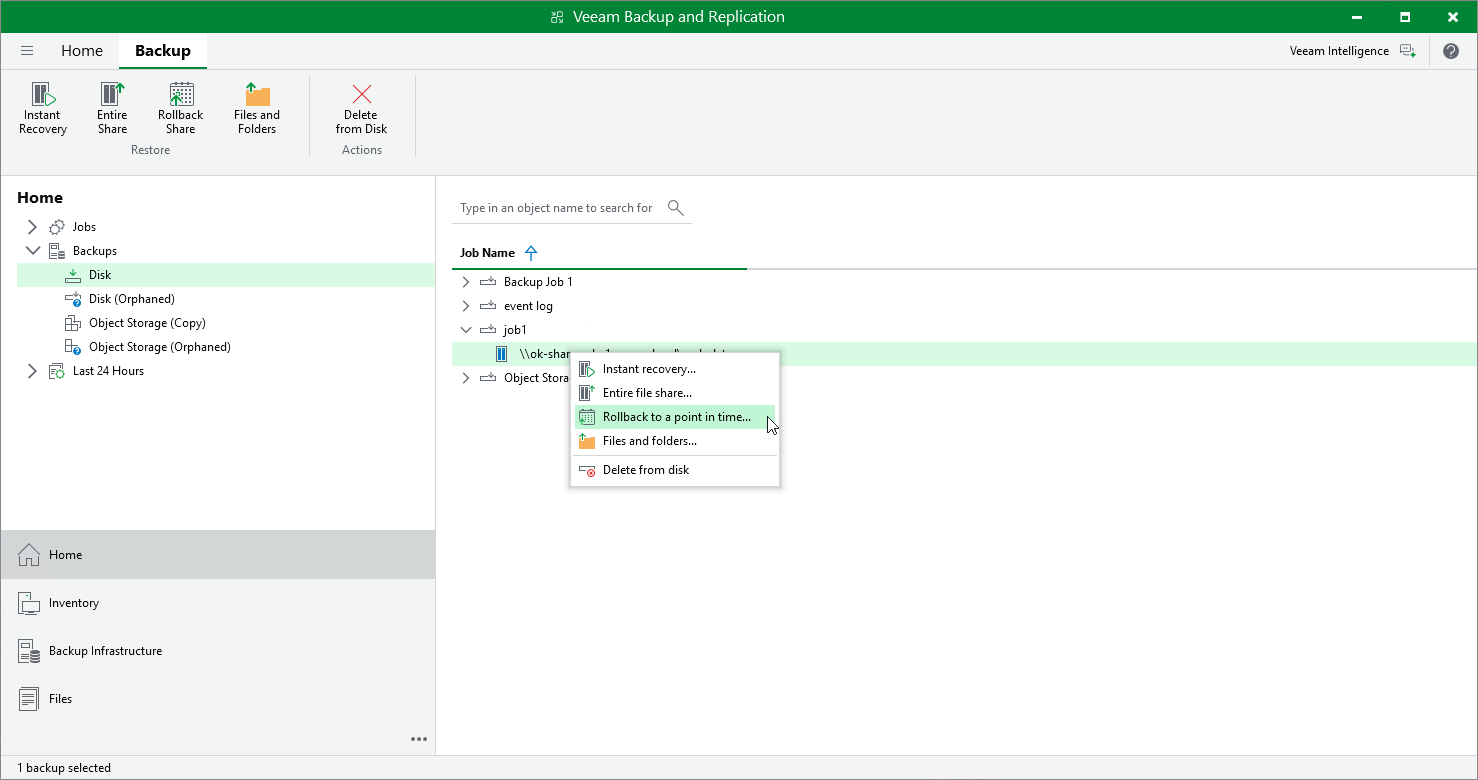The image size is (1478, 780).
Task: Choose Entire file share... from context menu
Action: coord(675,393)
